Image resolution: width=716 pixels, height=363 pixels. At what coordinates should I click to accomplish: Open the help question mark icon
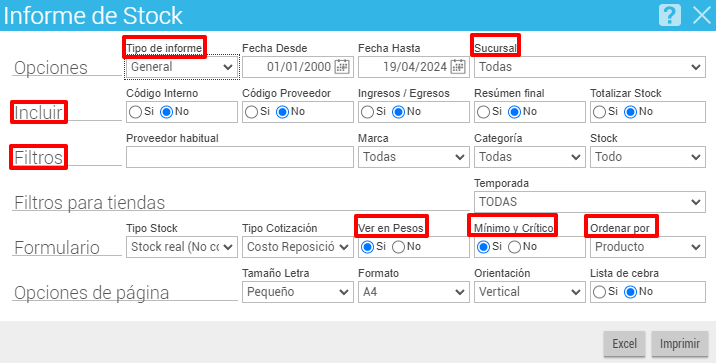point(670,15)
